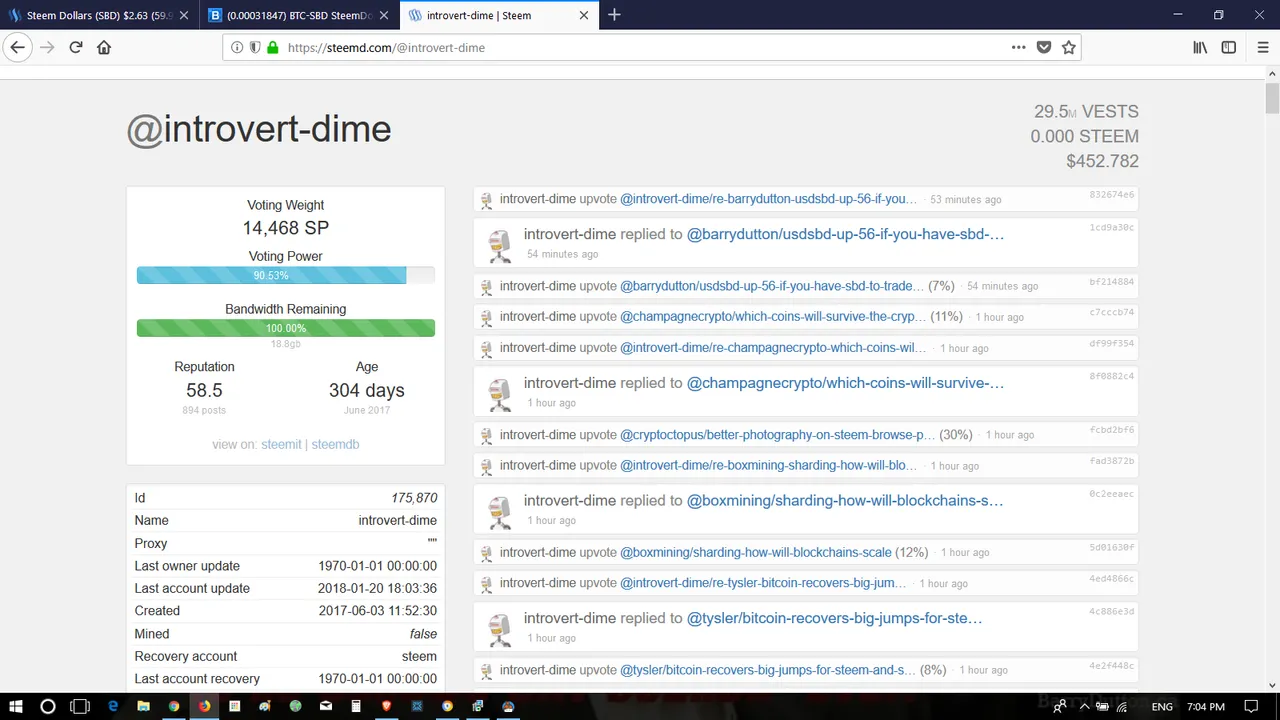The width and height of the screenshot is (1280, 720).
Task: Click the Created date 2017-06-03 11:52:30
Action: click(377, 611)
